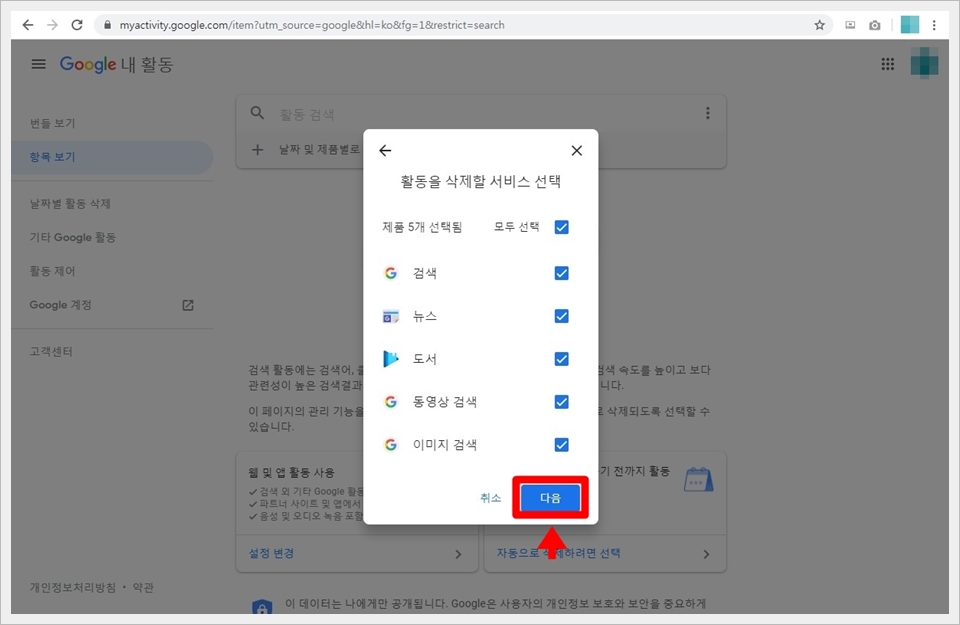This screenshot has height=625, width=960.
Task: Open the 설정 변경 link
Action: [271, 553]
